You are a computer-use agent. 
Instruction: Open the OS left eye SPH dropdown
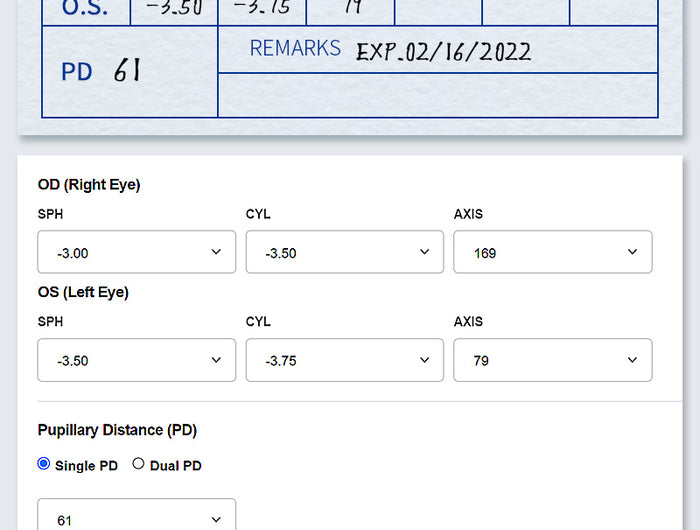136,360
